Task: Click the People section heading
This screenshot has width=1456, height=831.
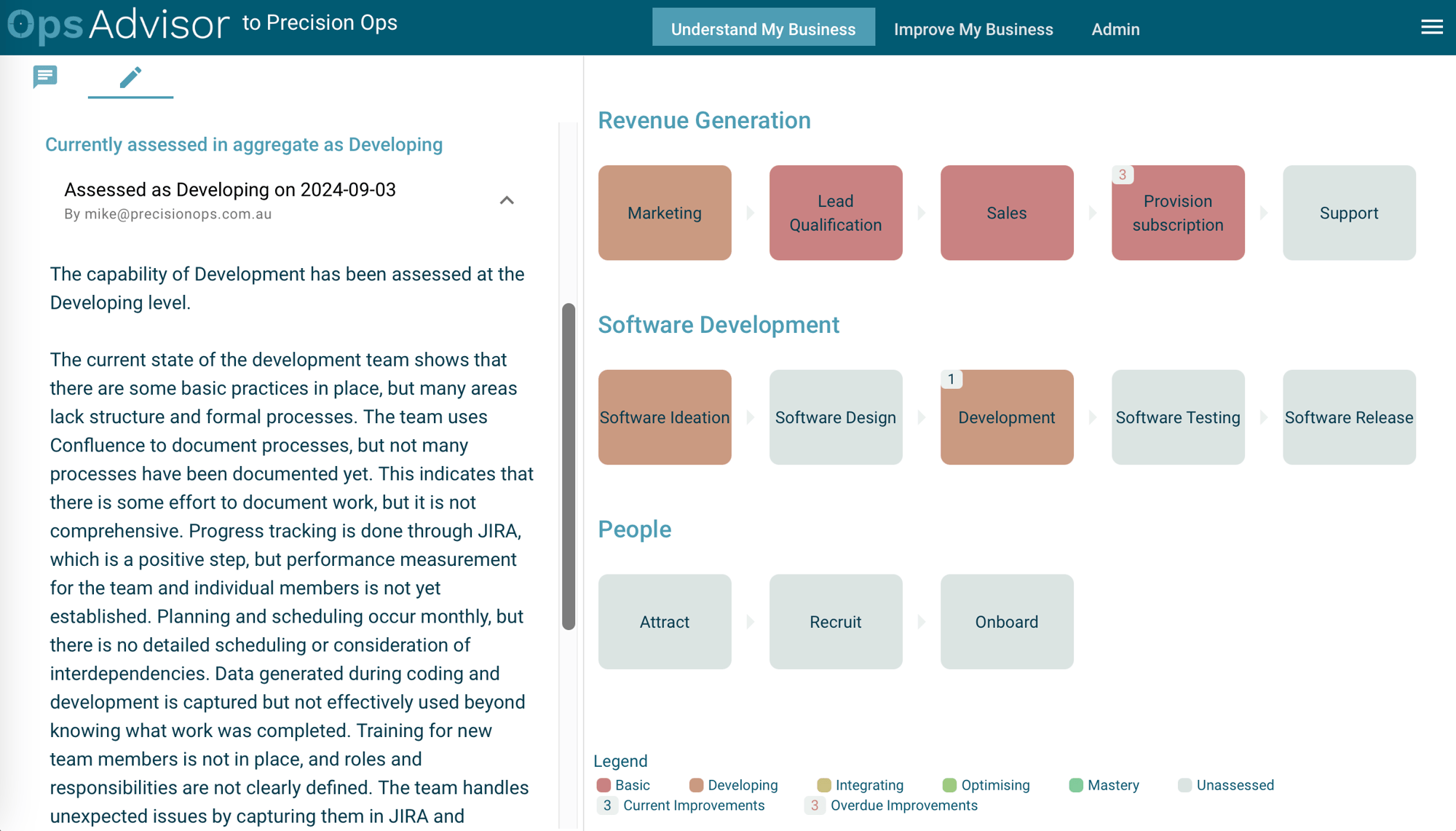Action: point(635,529)
